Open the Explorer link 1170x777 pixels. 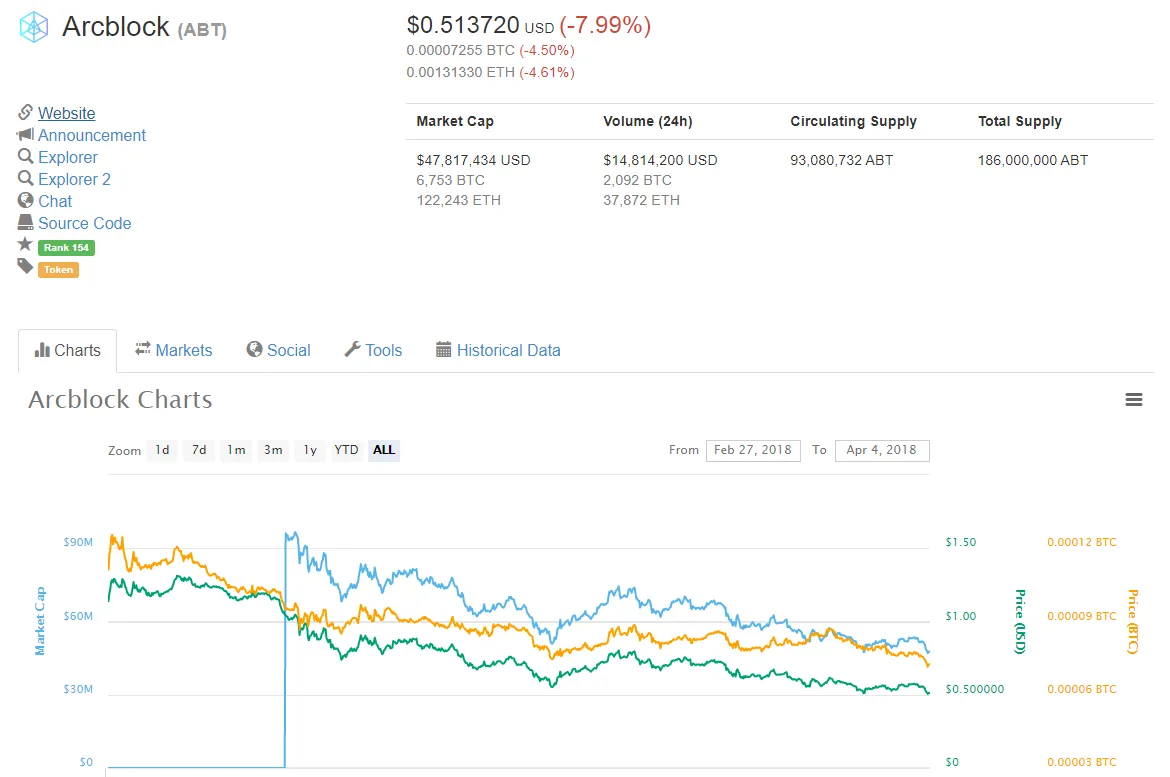point(68,157)
